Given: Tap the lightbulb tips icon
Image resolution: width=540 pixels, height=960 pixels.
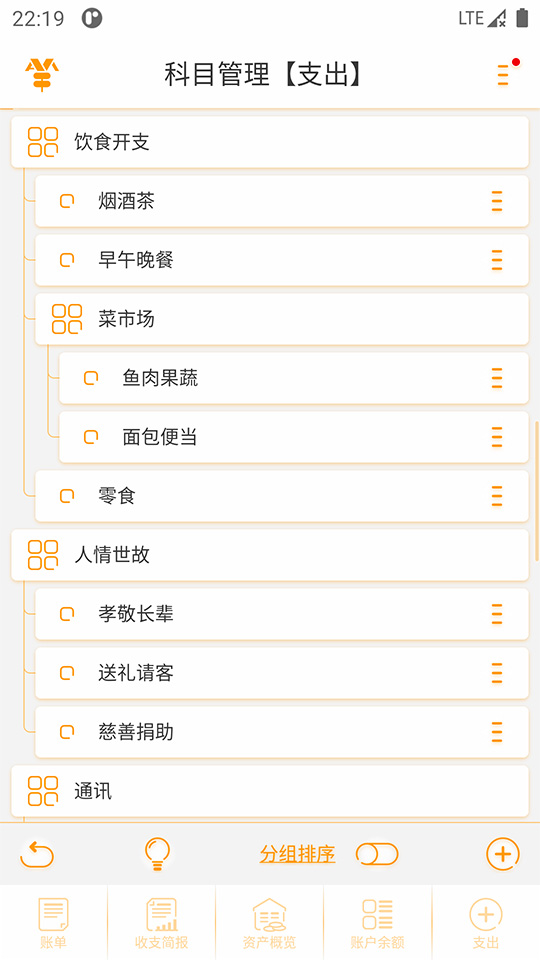Looking at the screenshot, I should (x=157, y=854).
